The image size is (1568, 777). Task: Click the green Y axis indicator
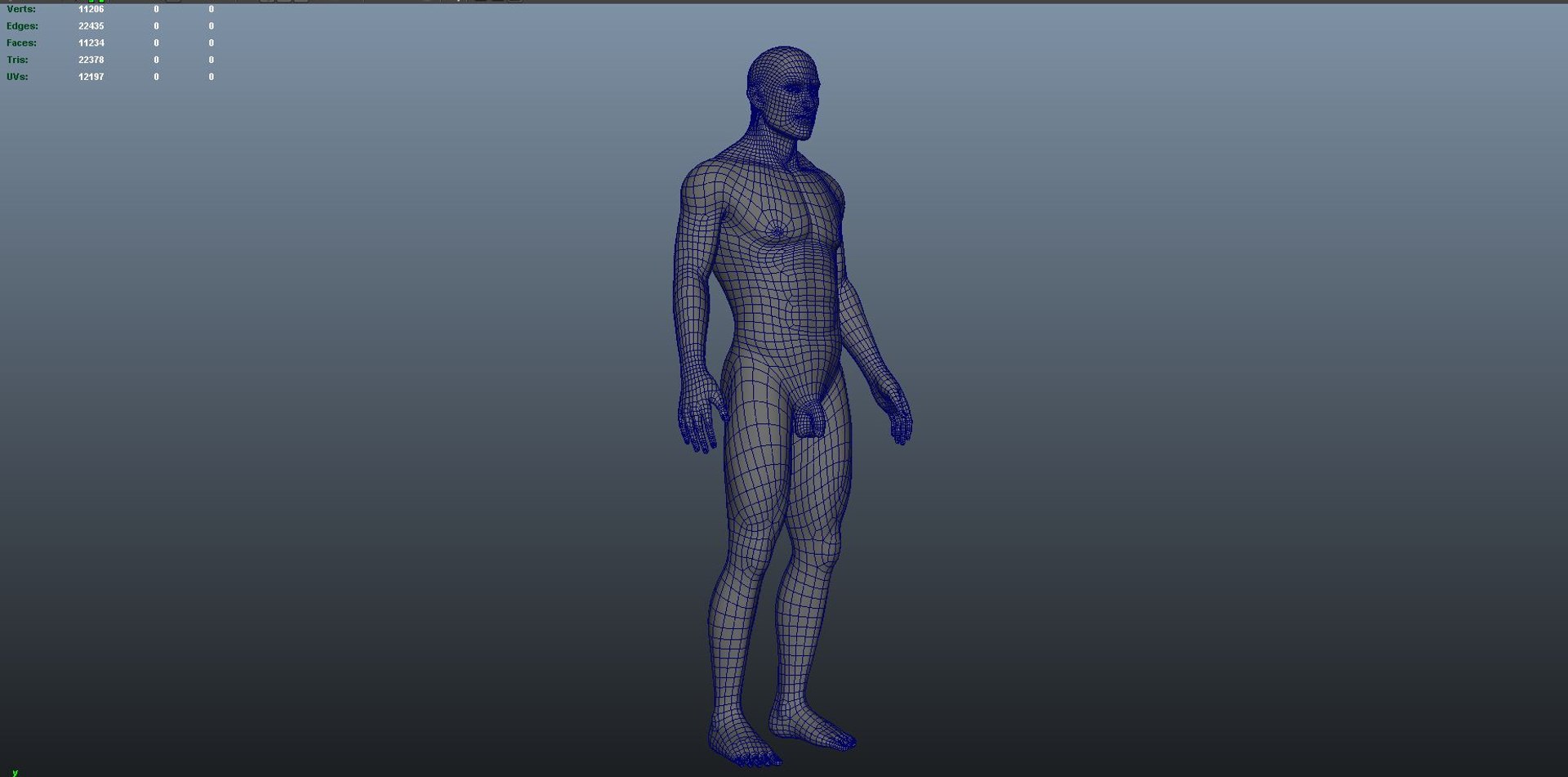click(15, 772)
